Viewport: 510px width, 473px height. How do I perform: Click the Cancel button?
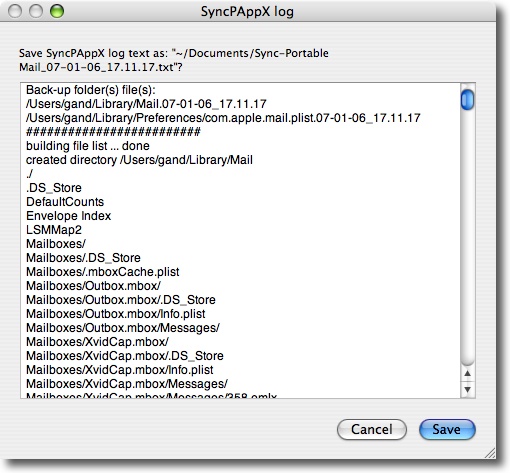click(x=372, y=429)
